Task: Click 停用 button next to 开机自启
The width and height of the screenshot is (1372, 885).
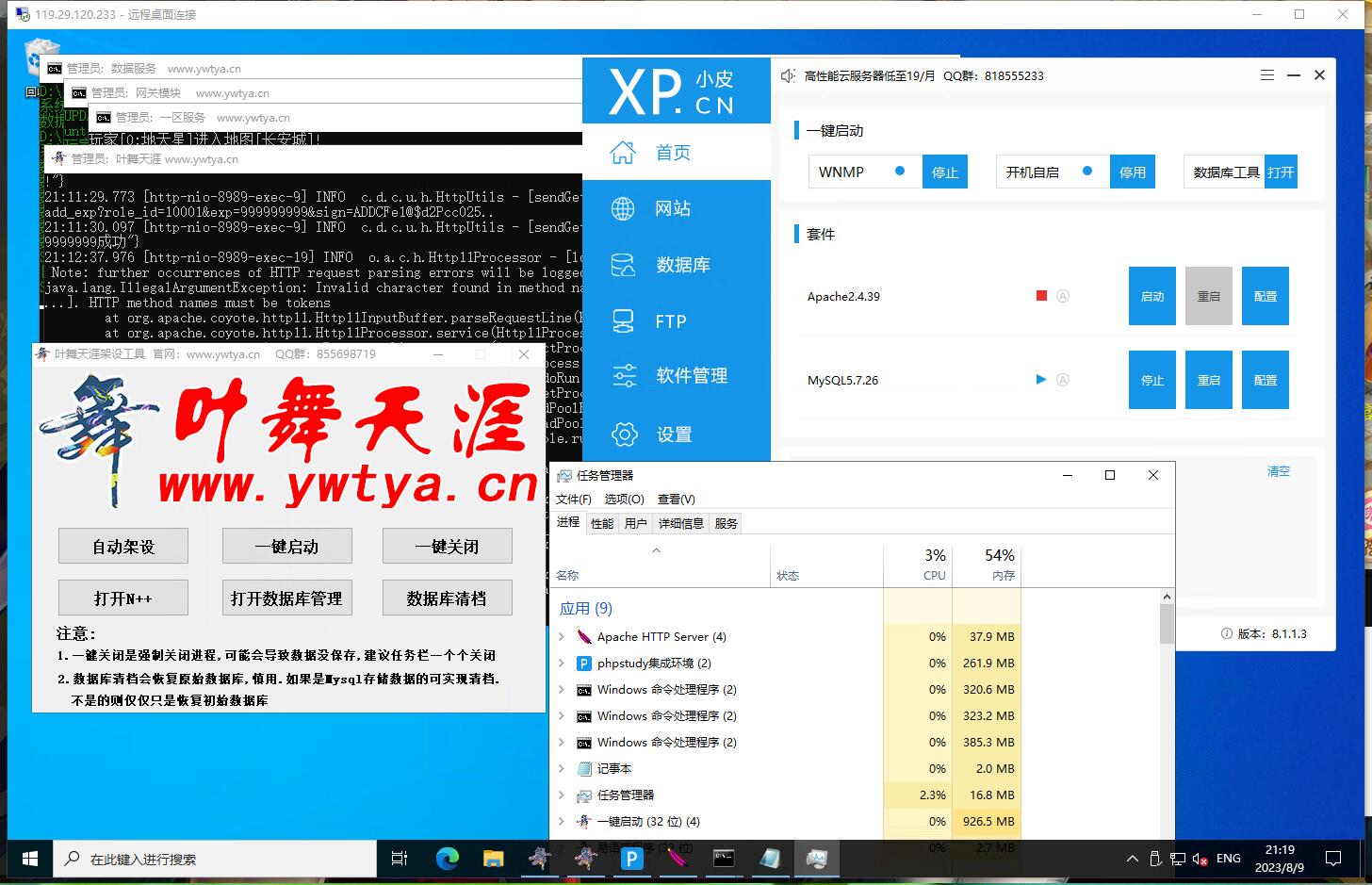Action: click(1132, 172)
